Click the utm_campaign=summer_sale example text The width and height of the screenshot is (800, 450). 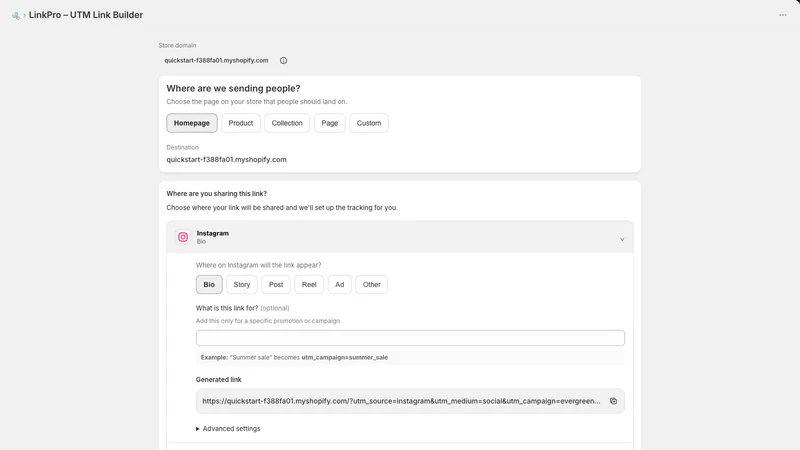344,358
